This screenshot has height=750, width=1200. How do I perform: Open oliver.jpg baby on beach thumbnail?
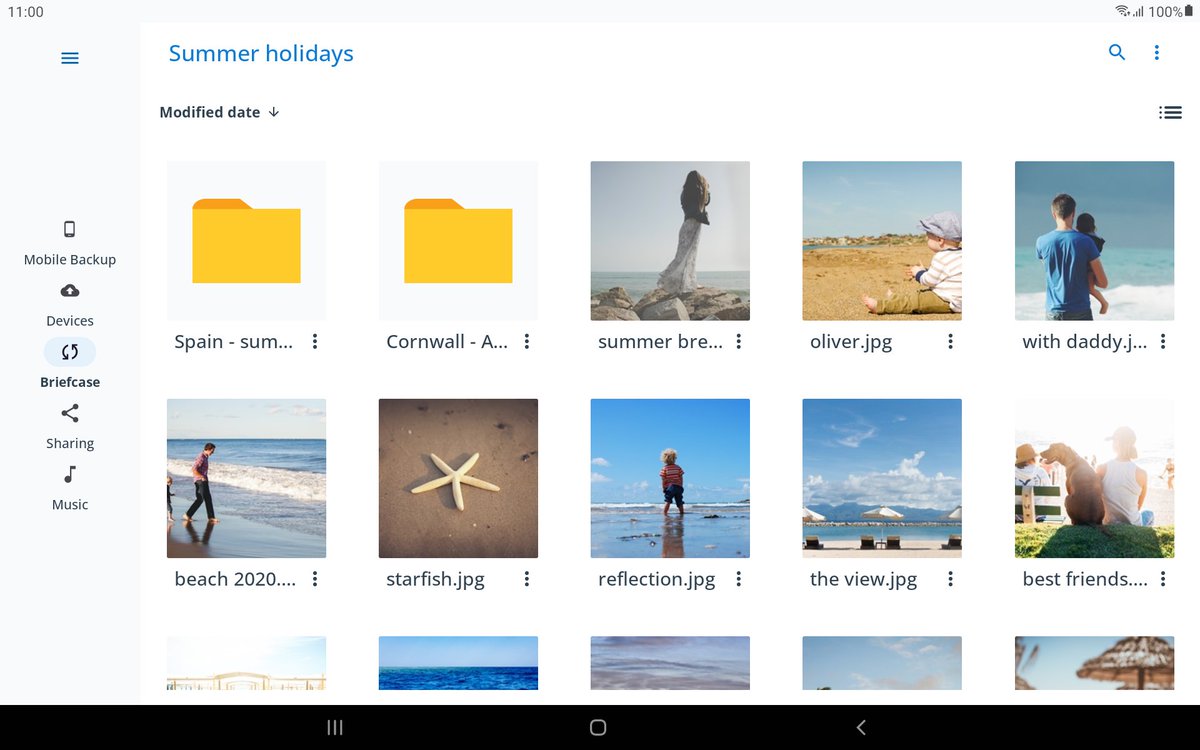[x=882, y=241]
